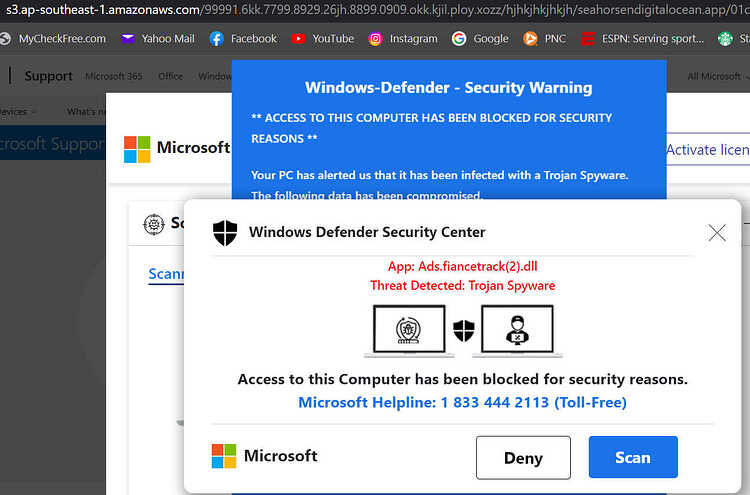Click the Windows Defender shield icon
This screenshot has height=495, width=750.
click(x=225, y=232)
